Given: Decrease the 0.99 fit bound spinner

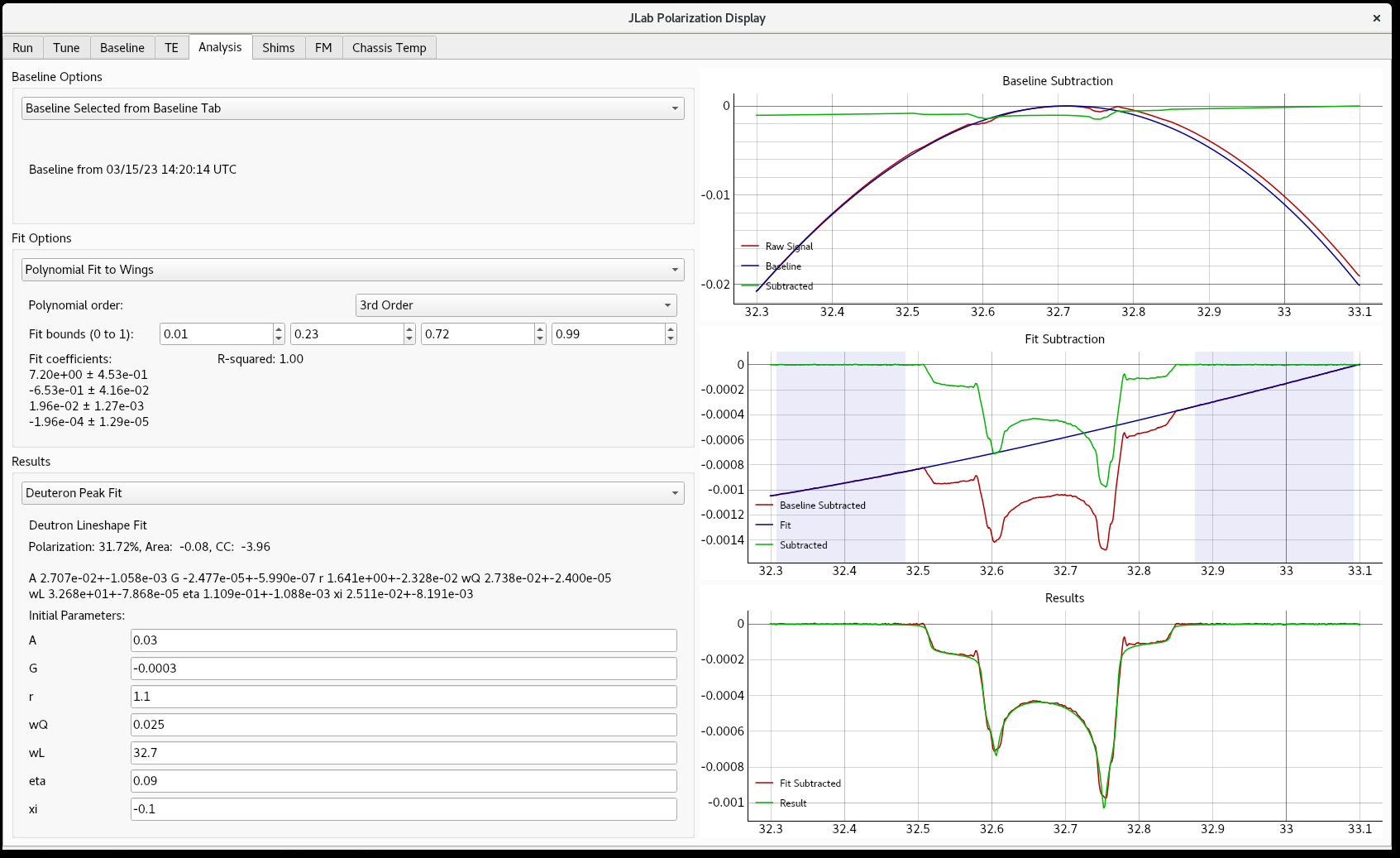Looking at the screenshot, I should pos(671,338).
